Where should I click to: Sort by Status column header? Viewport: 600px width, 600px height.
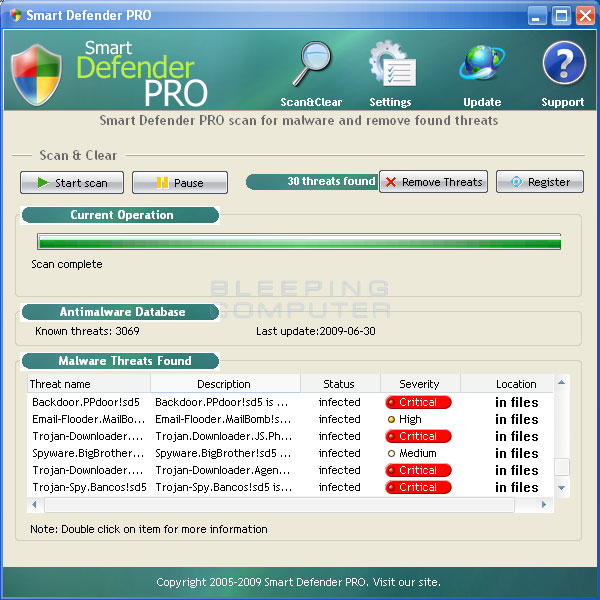(x=339, y=384)
